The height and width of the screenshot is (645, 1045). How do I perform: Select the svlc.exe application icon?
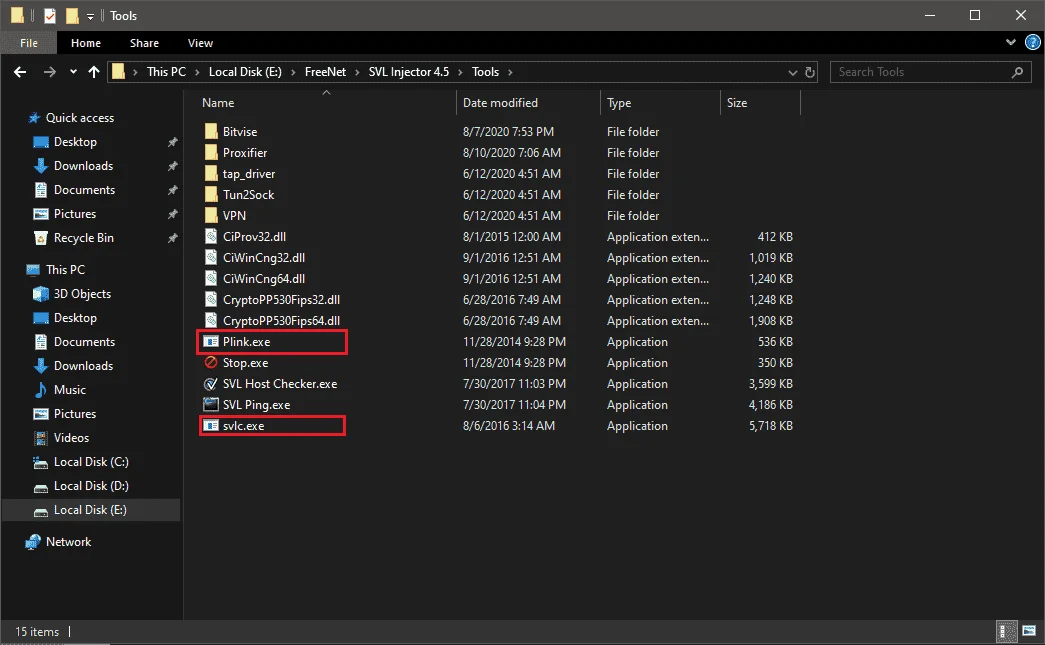[211, 426]
